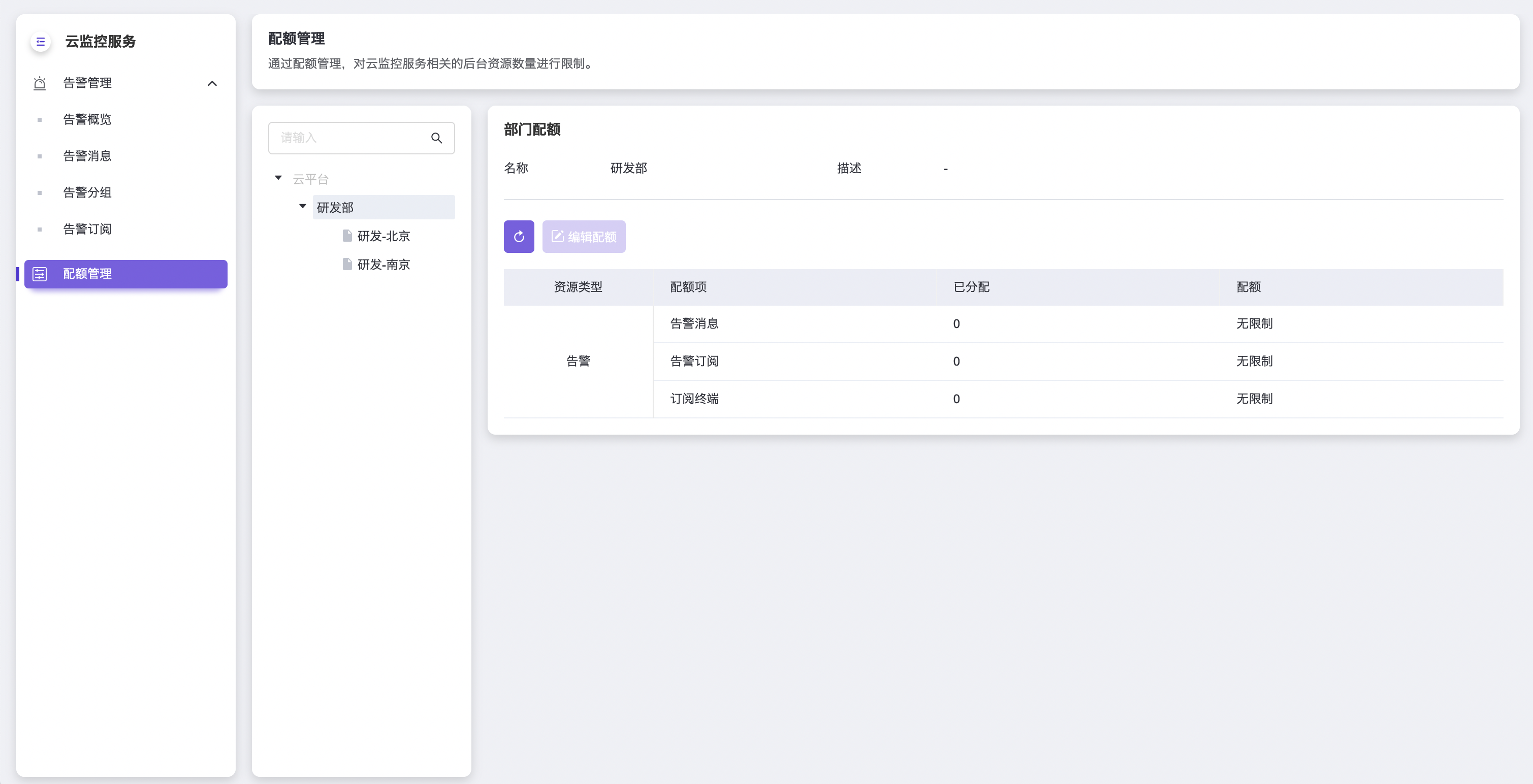Screen dimensions: 1533x784
Task: Collapse the 告警管理 menu chevron
Action: click(212, 83)
